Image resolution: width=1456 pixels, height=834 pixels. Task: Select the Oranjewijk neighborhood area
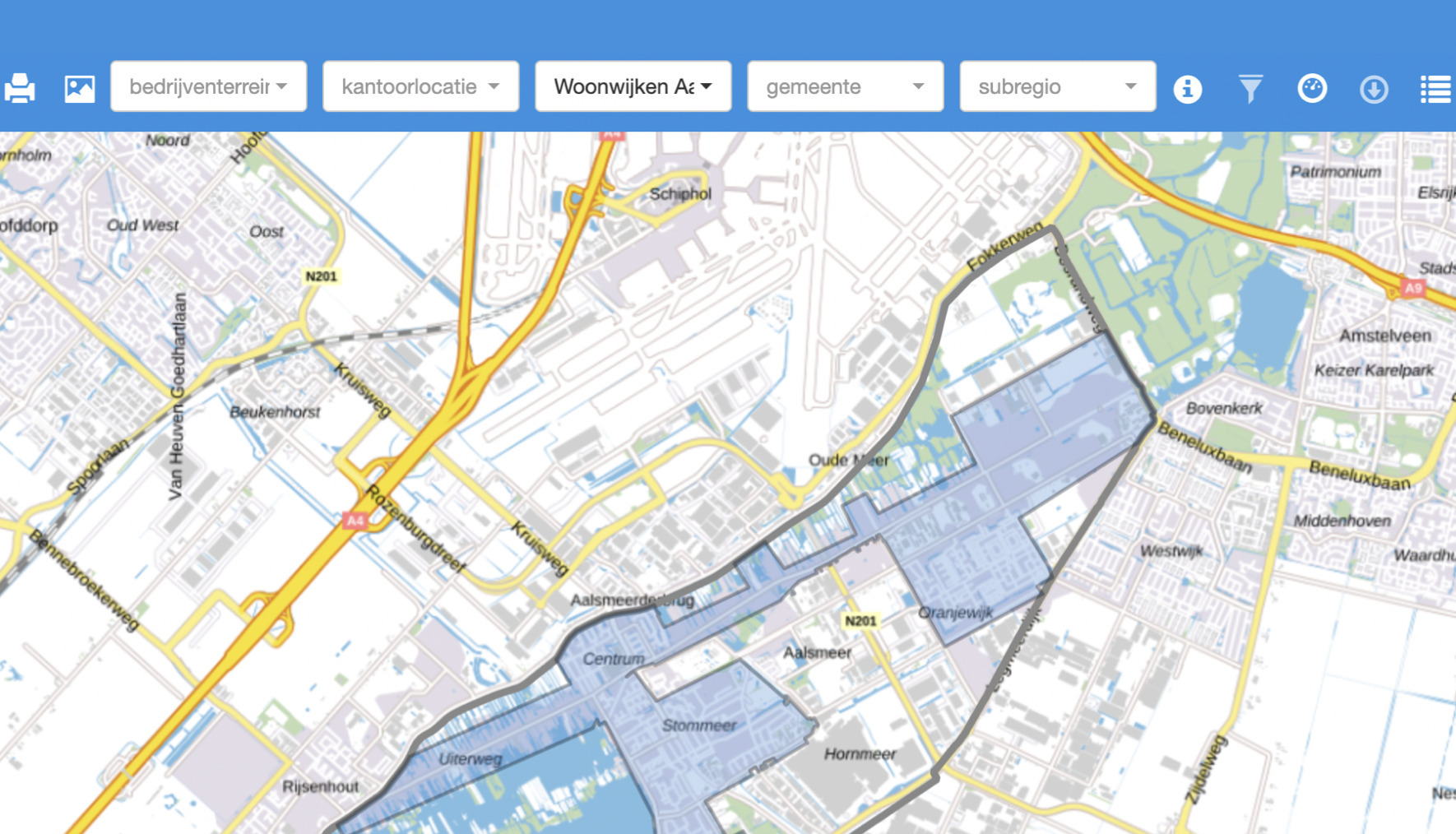tap(955, 613)
